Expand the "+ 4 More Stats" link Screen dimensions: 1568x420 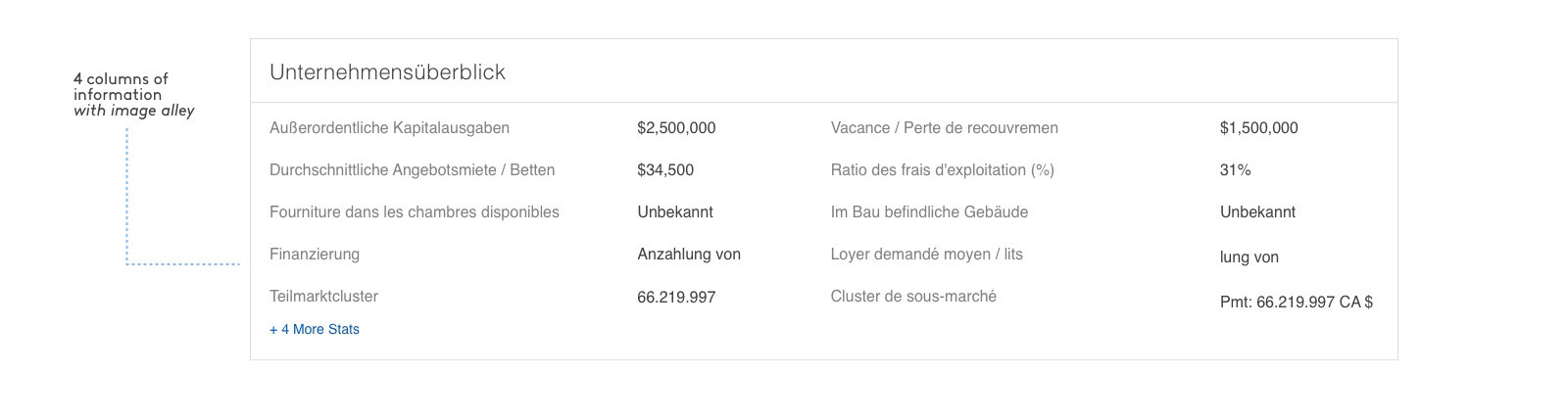tap(315, 330)
